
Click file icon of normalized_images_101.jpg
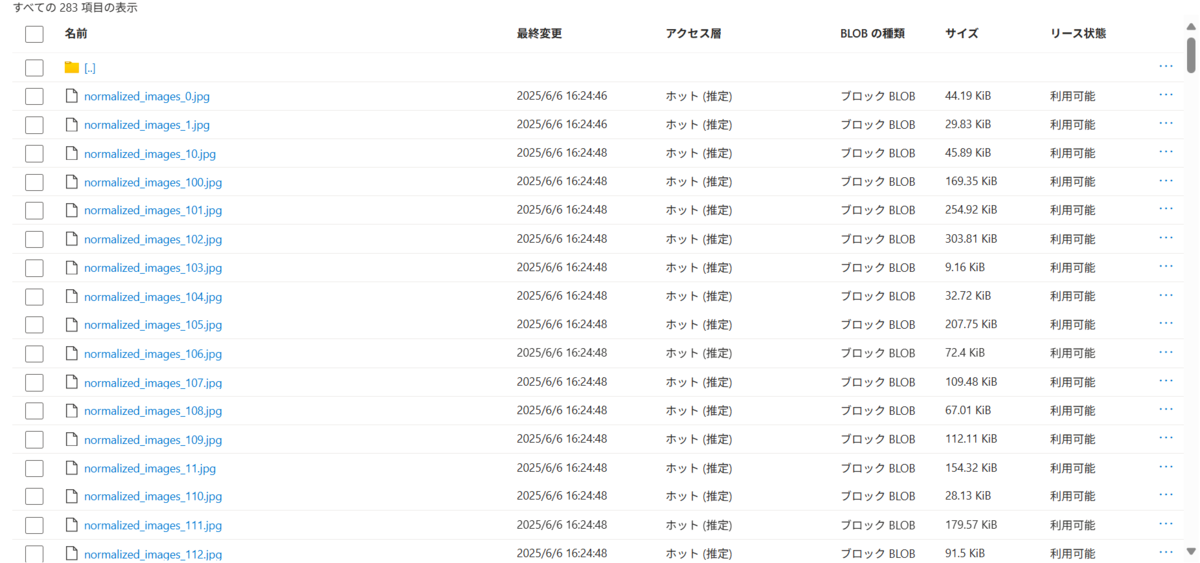pyautogui.click(x=71, y=211)
